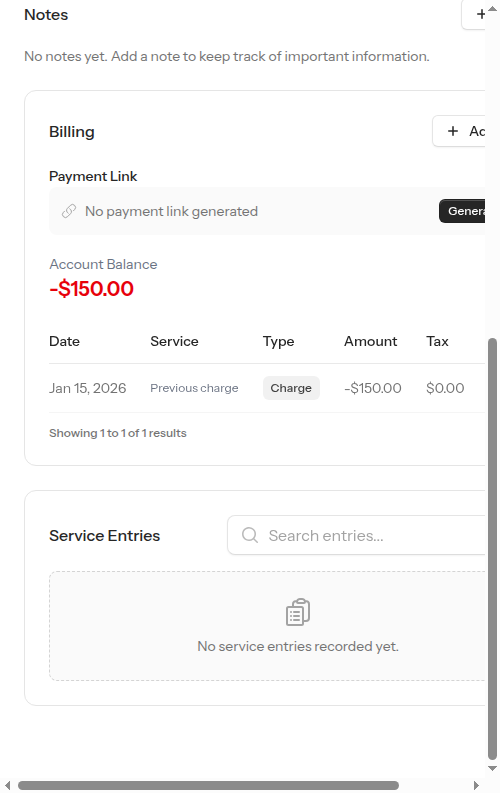Click 'No payment link generated' text
This screenshot has width=500, height=793.
click(x=171, y=211)
